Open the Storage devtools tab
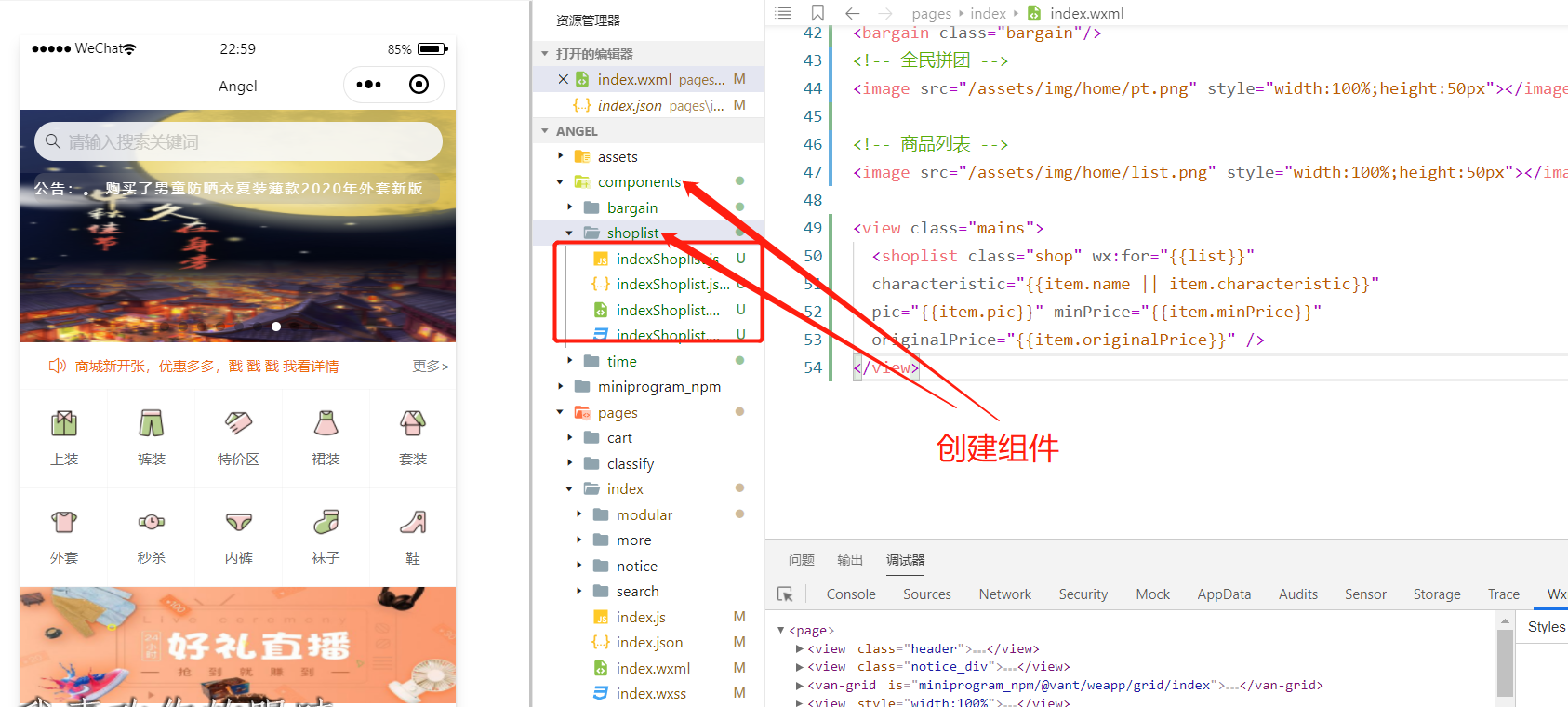This screenshot has height=707, width=1568. pyautogui.click(x=1437, y=594)
